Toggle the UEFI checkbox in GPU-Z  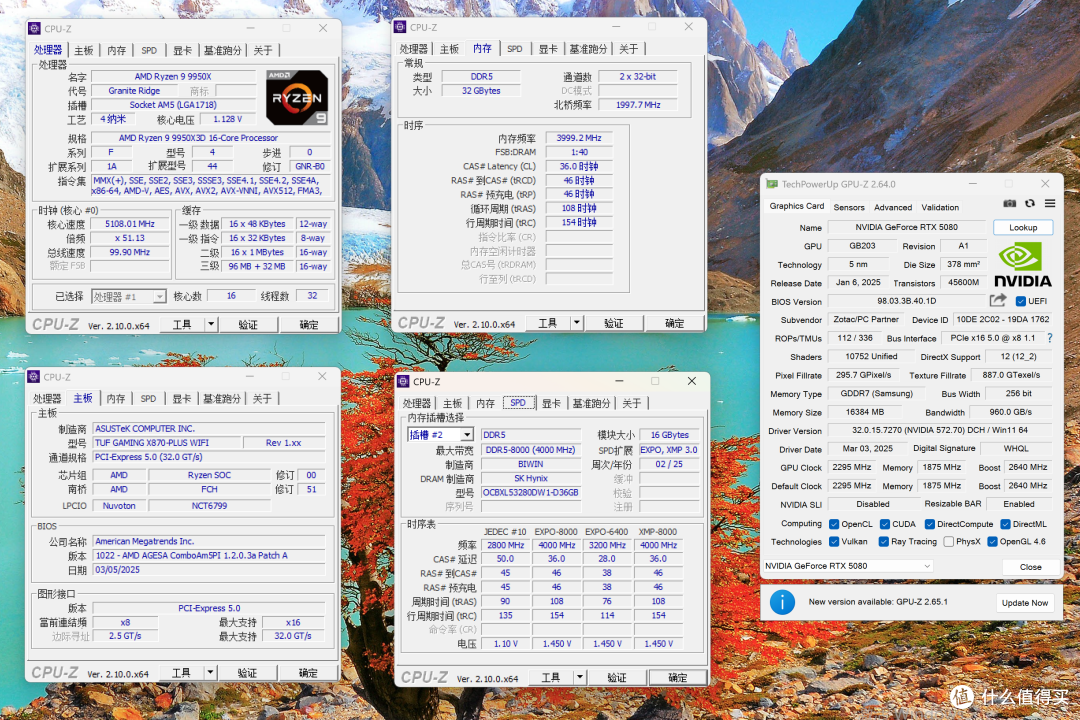1021,301
